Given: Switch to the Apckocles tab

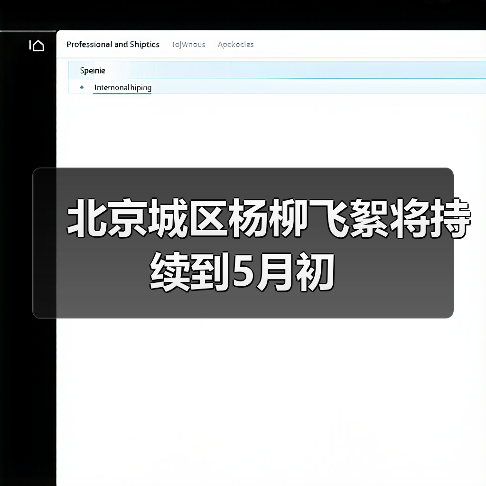Looking at the screenshot, I should 236,44.
